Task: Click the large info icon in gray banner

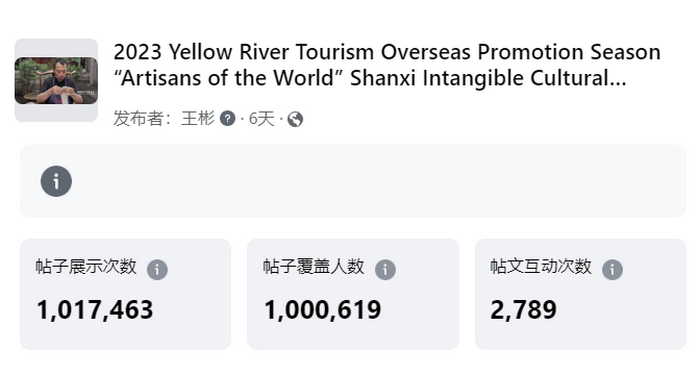Action: click(56, 181)
